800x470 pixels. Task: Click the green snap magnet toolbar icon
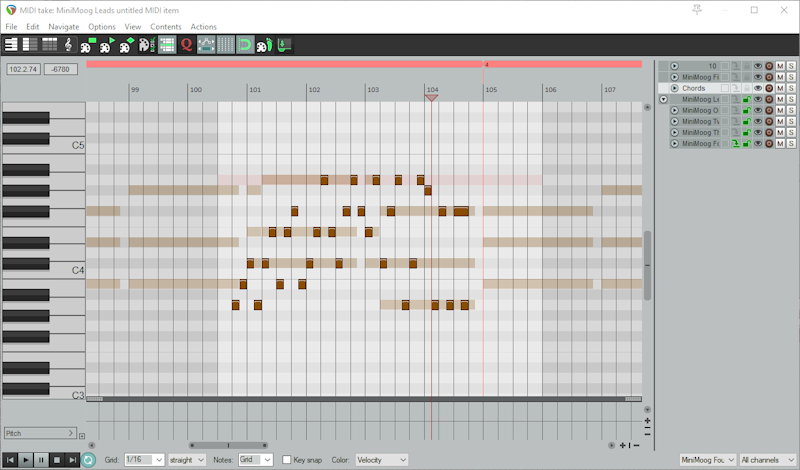[x=245, y=44]
